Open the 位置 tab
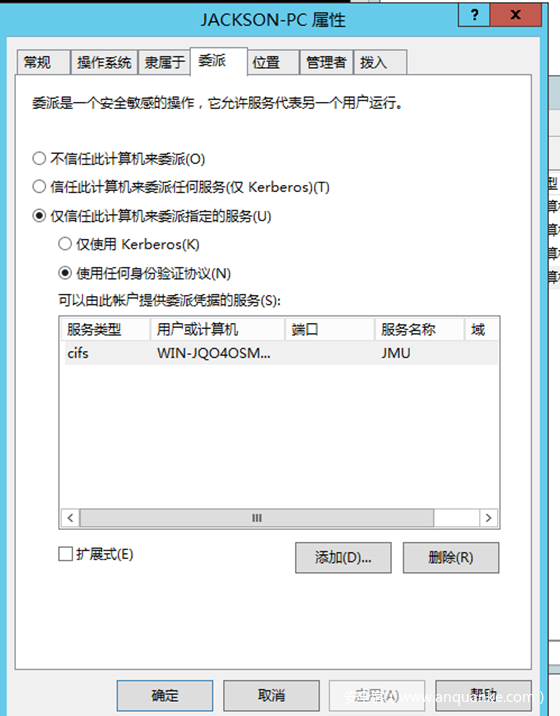The image size is (560, 716). [x=273, y=62]
